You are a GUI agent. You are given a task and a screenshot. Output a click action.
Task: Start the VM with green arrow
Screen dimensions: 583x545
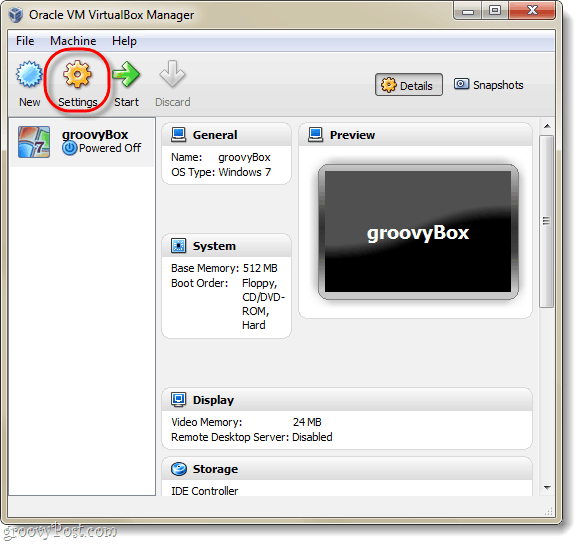[126, 74]
